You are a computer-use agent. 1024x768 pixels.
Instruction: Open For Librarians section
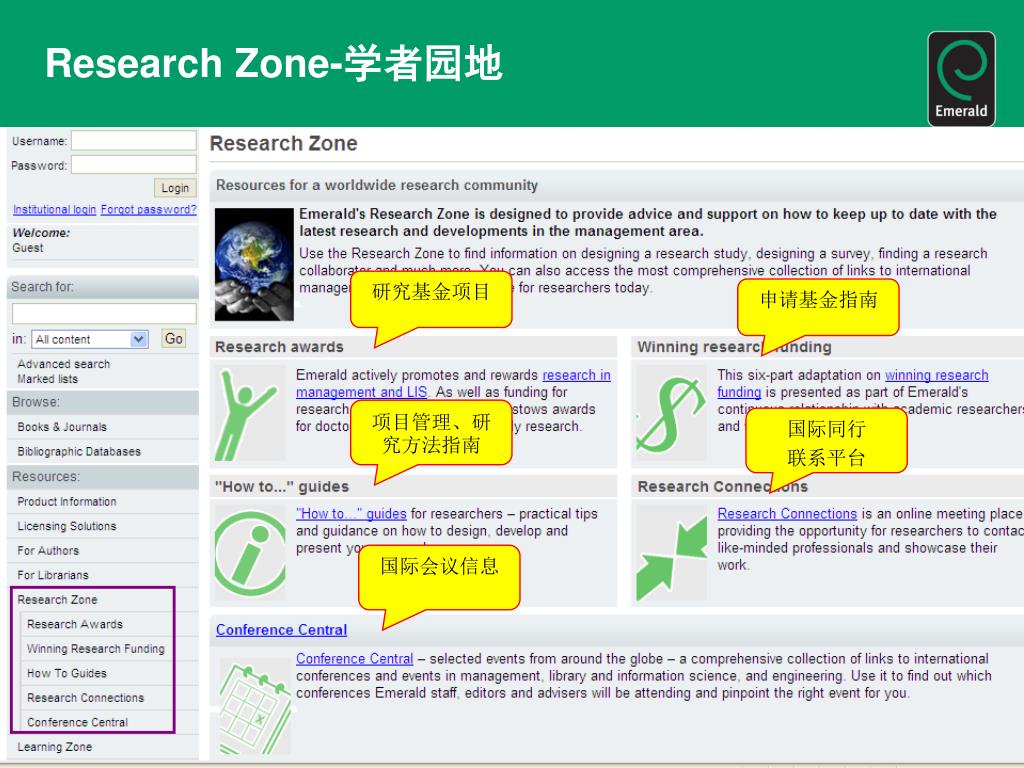point(53,575)
